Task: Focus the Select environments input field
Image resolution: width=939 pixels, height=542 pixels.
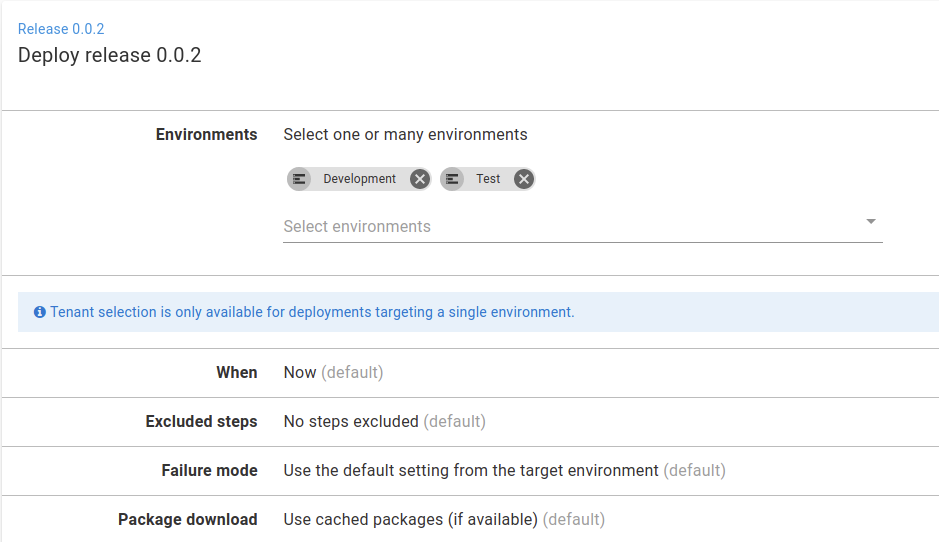Action: [x=583, y=227]
